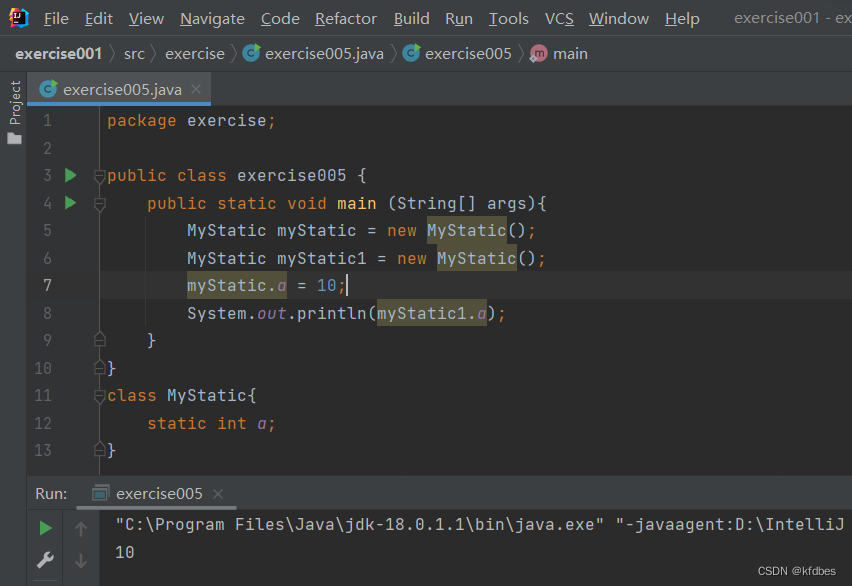Rerun exercise005 in Run panel

click(45, 528)
